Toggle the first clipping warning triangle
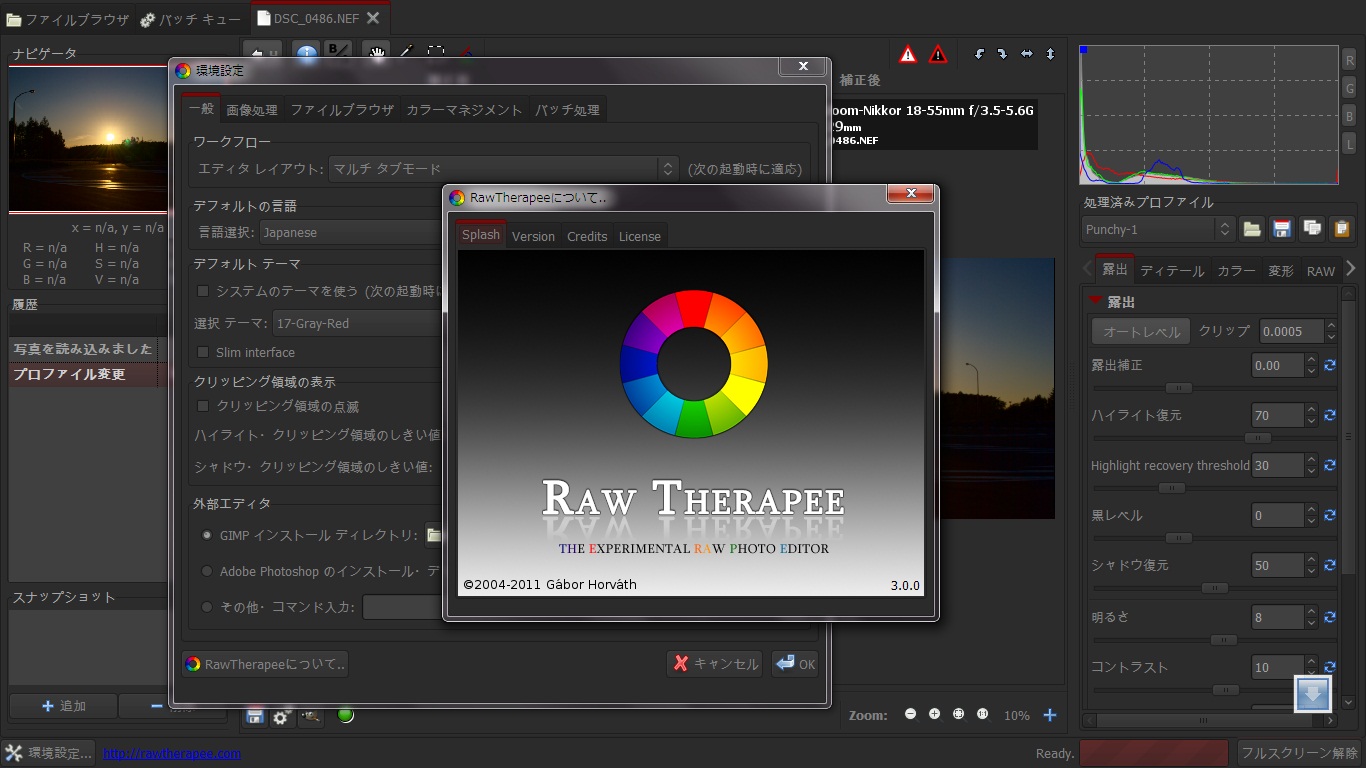This screenshot has width=1366, height=768. coord(908,54)
